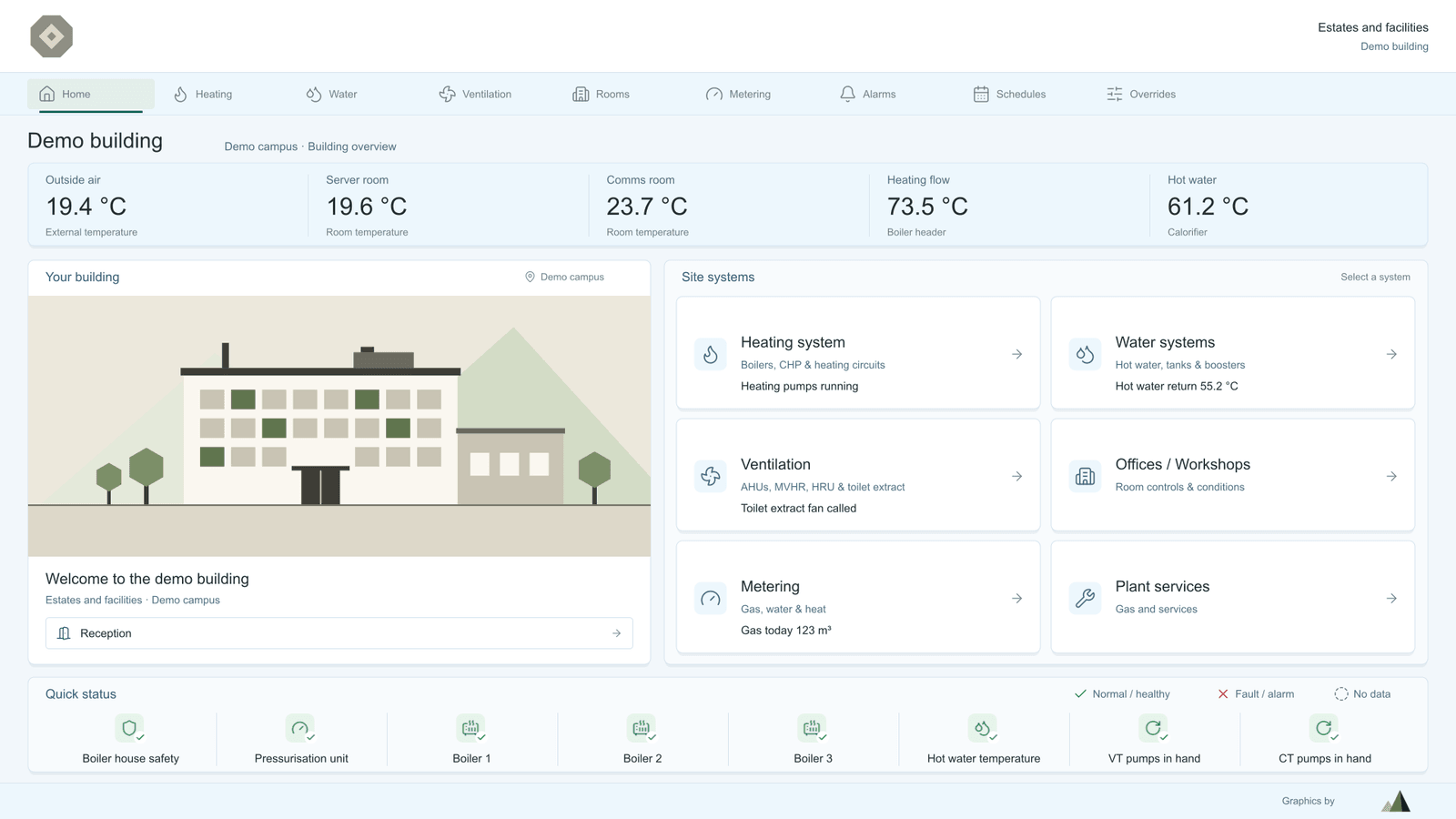Image resolution: width=1456 pixels, height=819 pixels.
Task: Click the Heating flow 73.5 °C reading
Action: click(927, 207)
